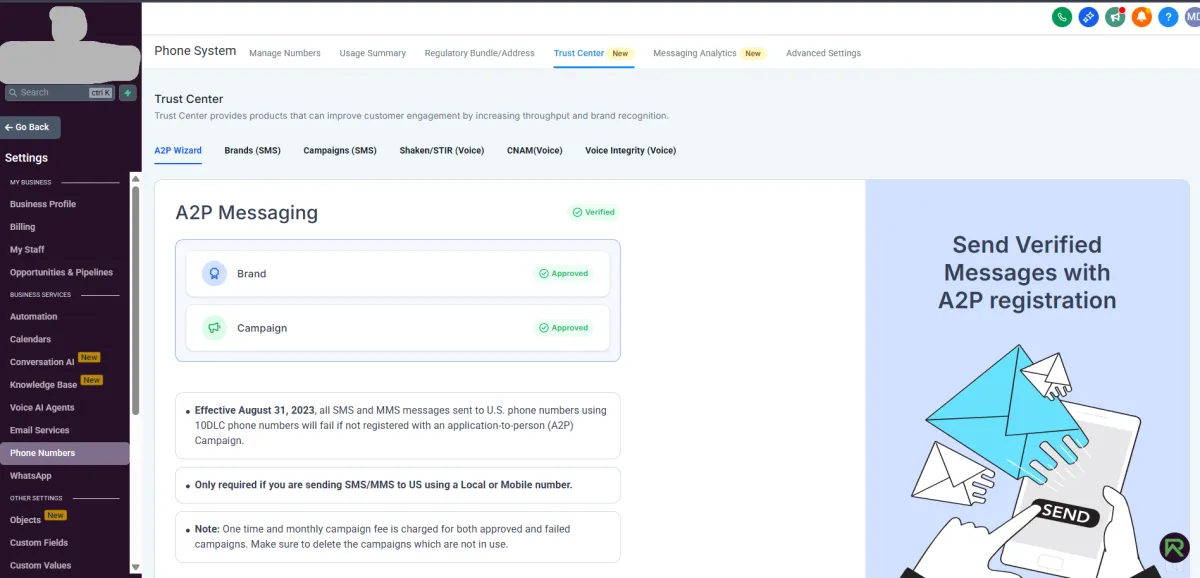Open the MD user avatar

pos(1193,17)
